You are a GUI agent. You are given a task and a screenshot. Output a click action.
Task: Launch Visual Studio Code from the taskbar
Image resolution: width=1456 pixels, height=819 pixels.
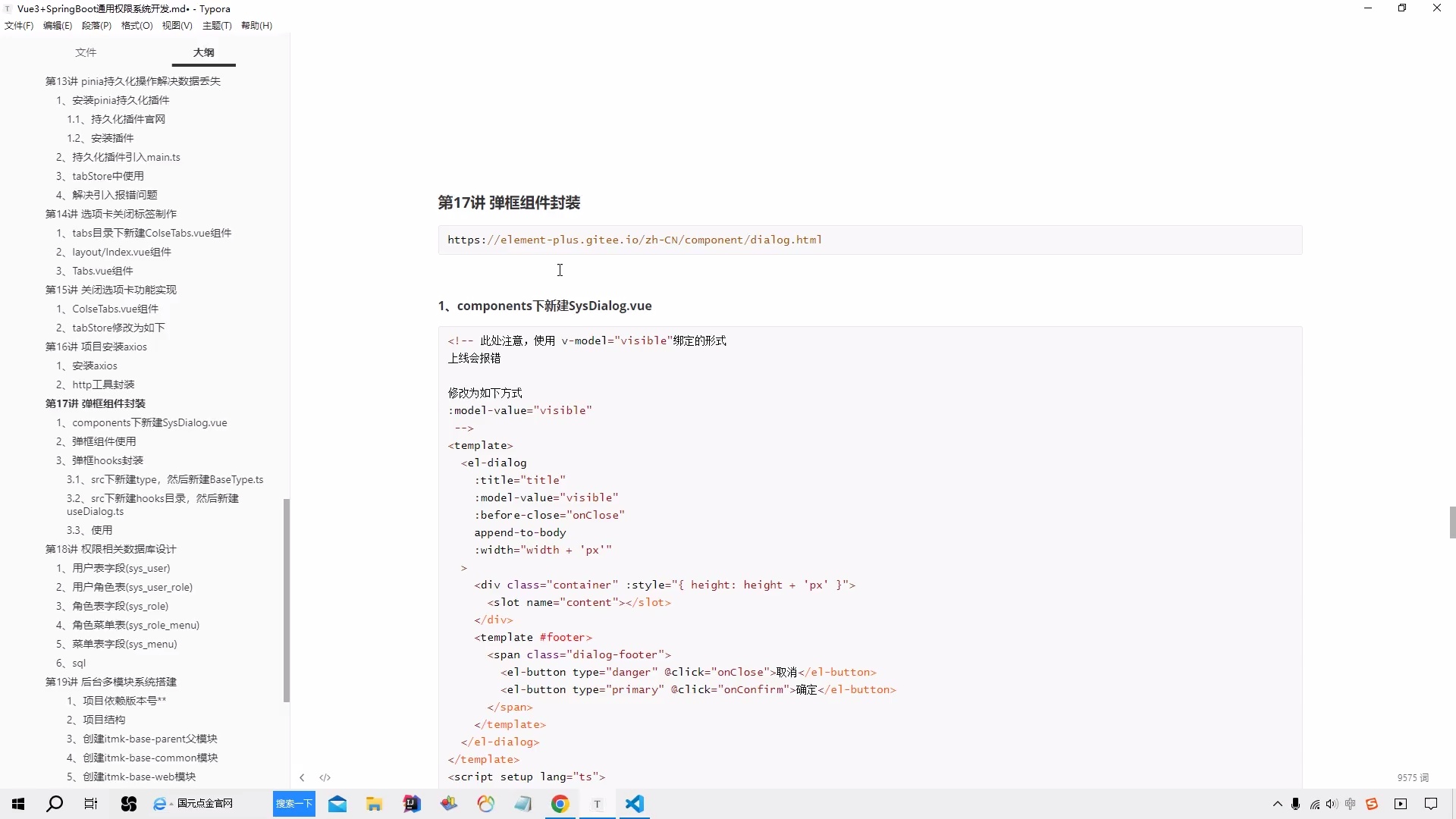click(635, 804)
